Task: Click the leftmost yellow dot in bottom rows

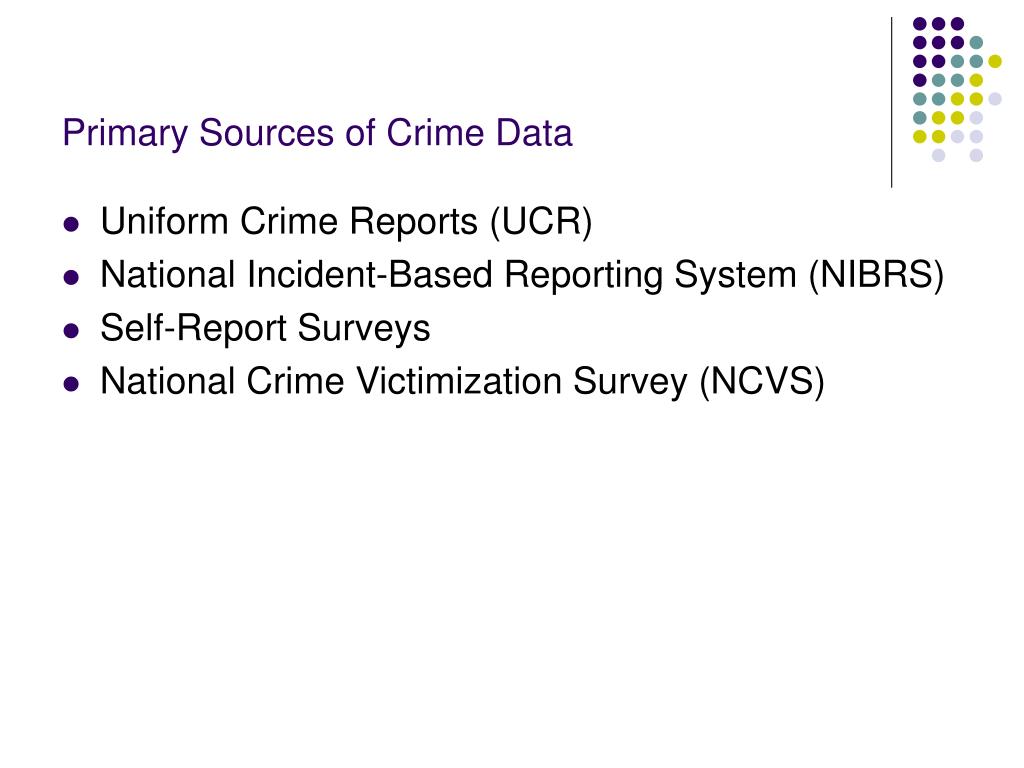Action: click(x=920, y=136)
